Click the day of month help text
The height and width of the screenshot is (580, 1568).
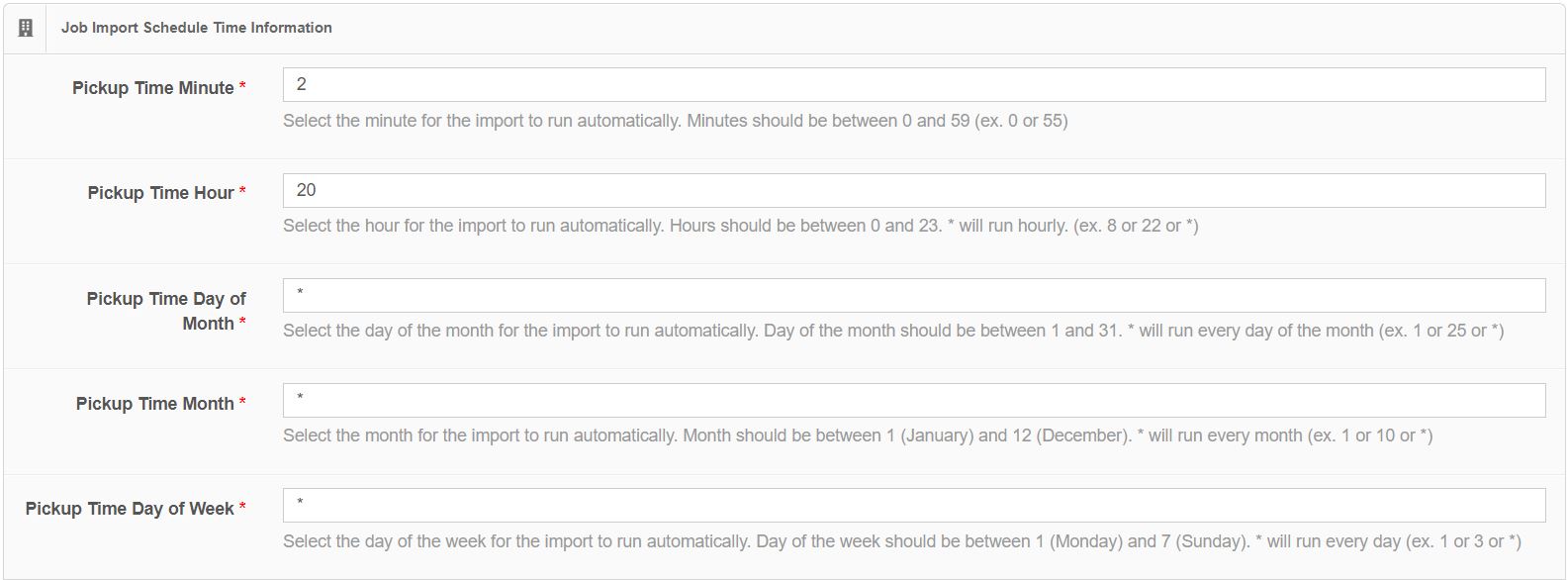click(x=892, y=331)
